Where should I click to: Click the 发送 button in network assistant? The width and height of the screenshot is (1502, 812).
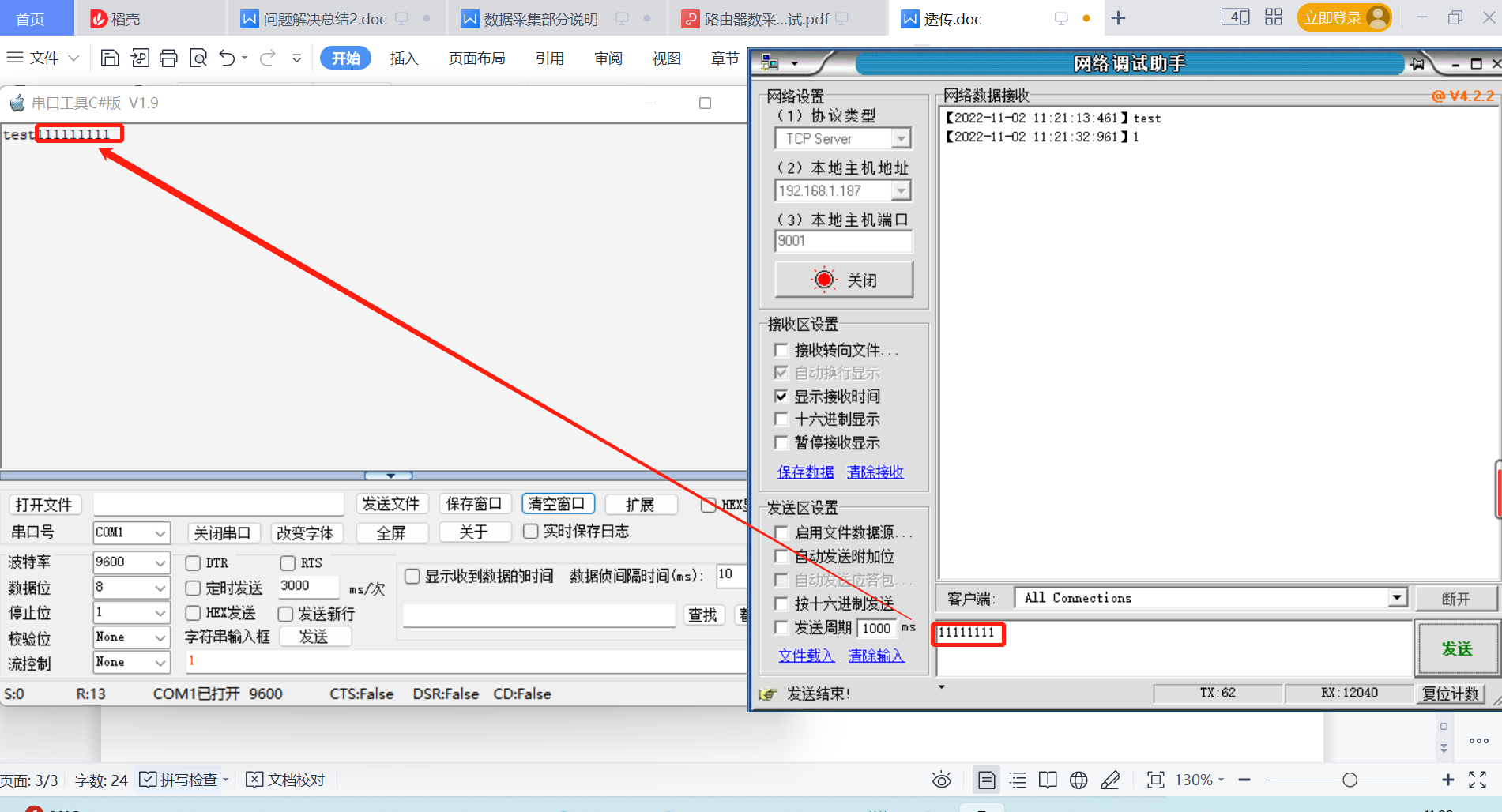tap(1457, 648)
